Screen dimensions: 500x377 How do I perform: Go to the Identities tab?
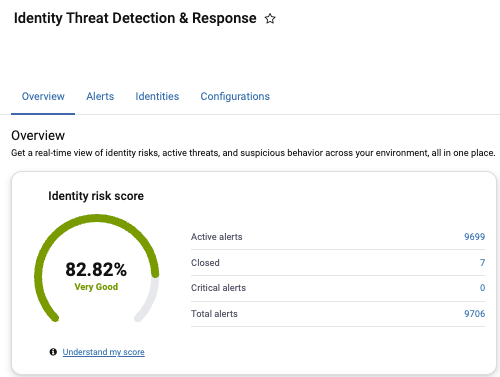(x=157, y=96)
